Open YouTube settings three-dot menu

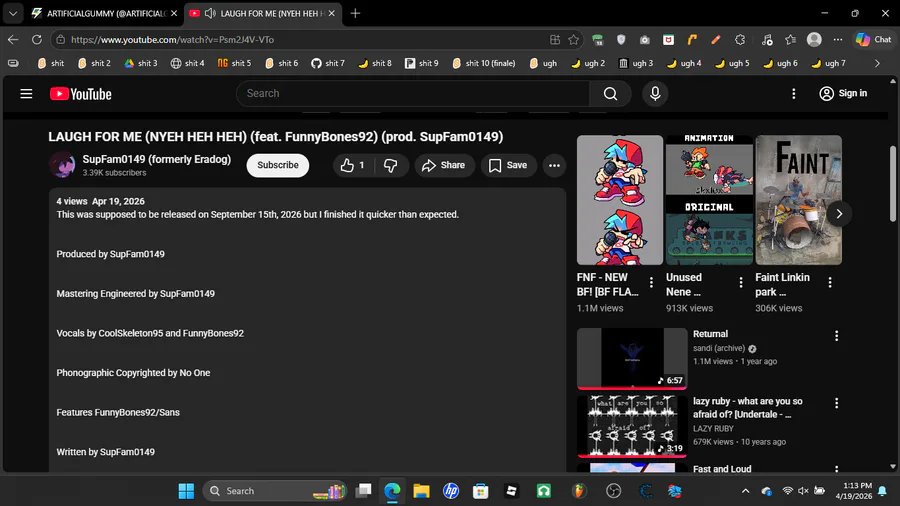(793, 94)
